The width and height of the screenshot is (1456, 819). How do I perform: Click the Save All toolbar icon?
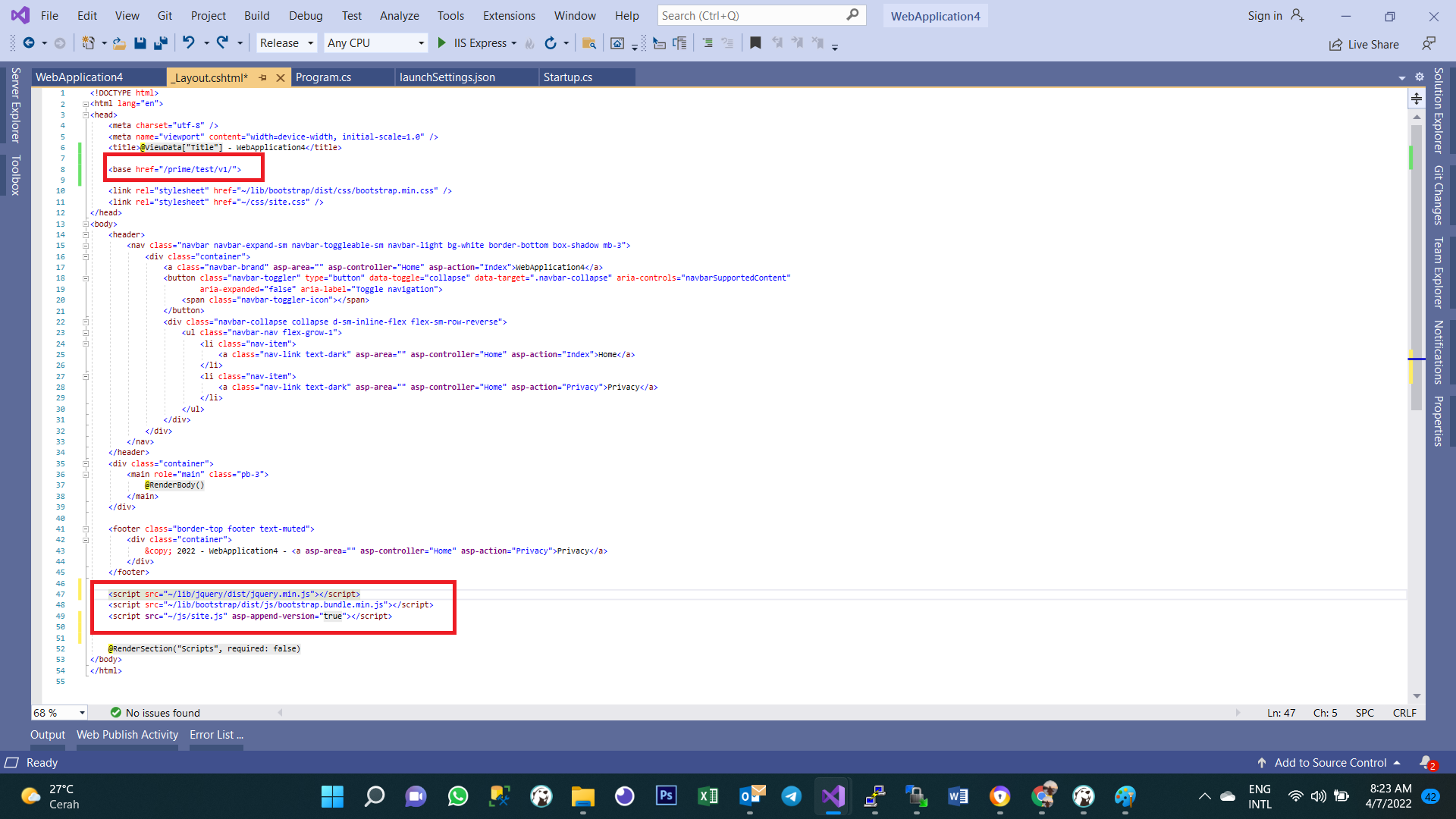160,43
